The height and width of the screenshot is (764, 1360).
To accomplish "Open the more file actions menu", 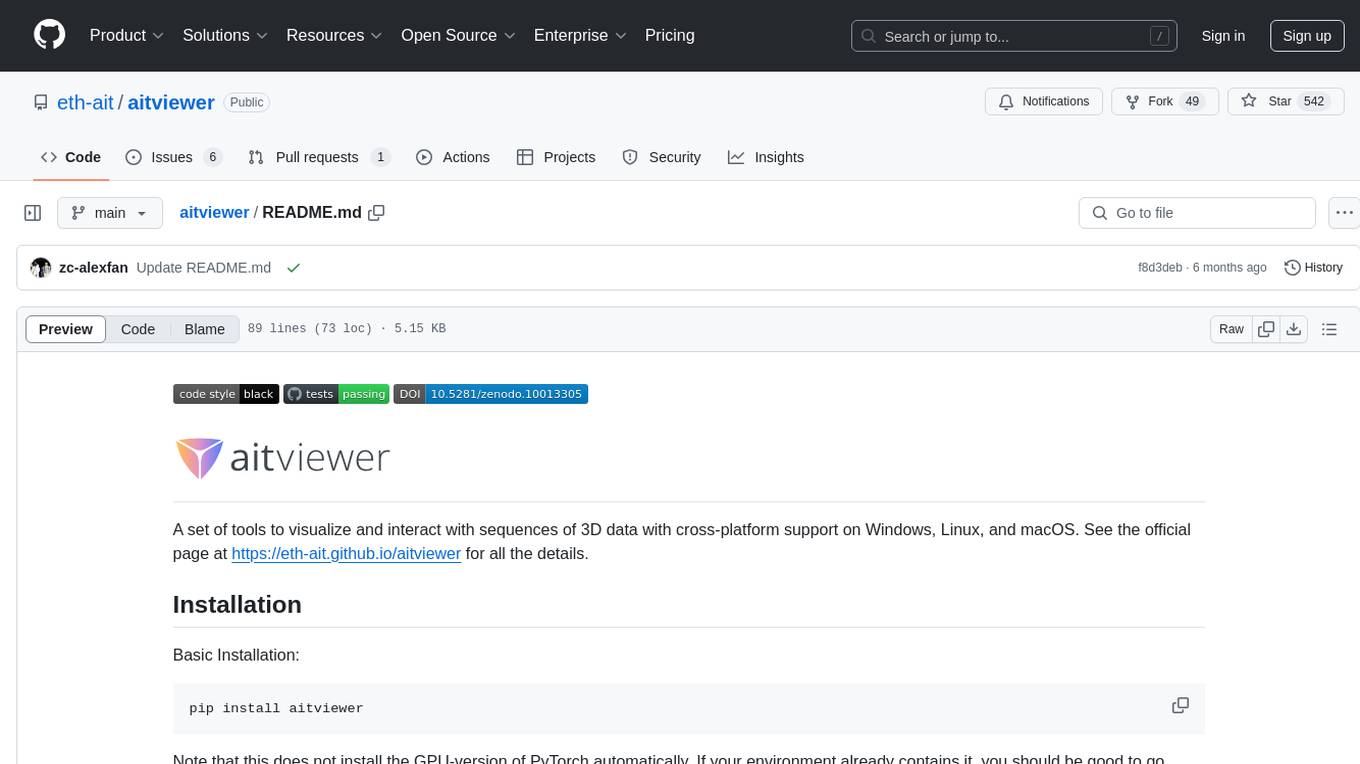I will pos(1344,213).
